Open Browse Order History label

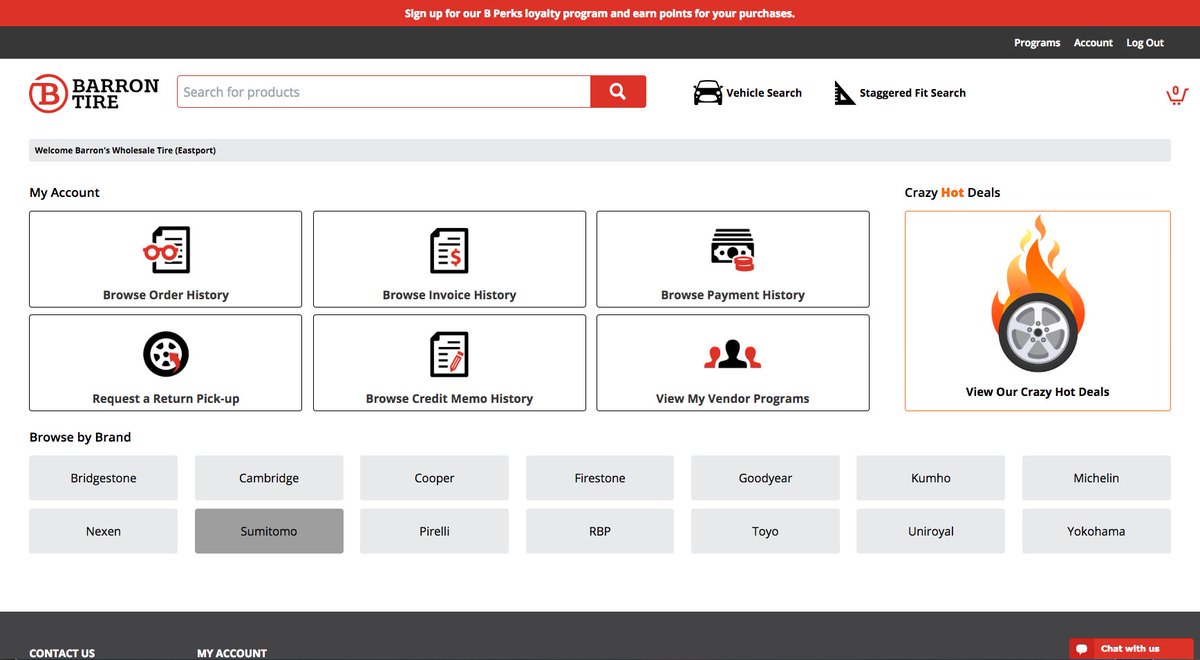click(x=166, y=295)
